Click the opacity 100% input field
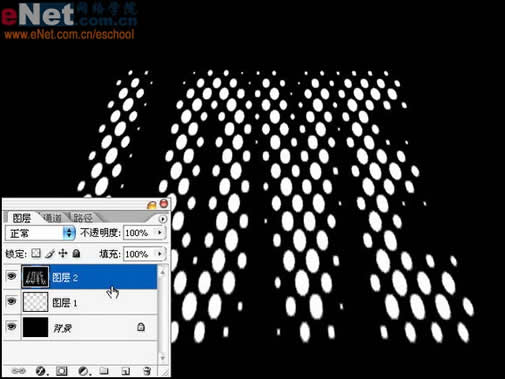Viewport: 505px width, 379px height. coord(140,233)
